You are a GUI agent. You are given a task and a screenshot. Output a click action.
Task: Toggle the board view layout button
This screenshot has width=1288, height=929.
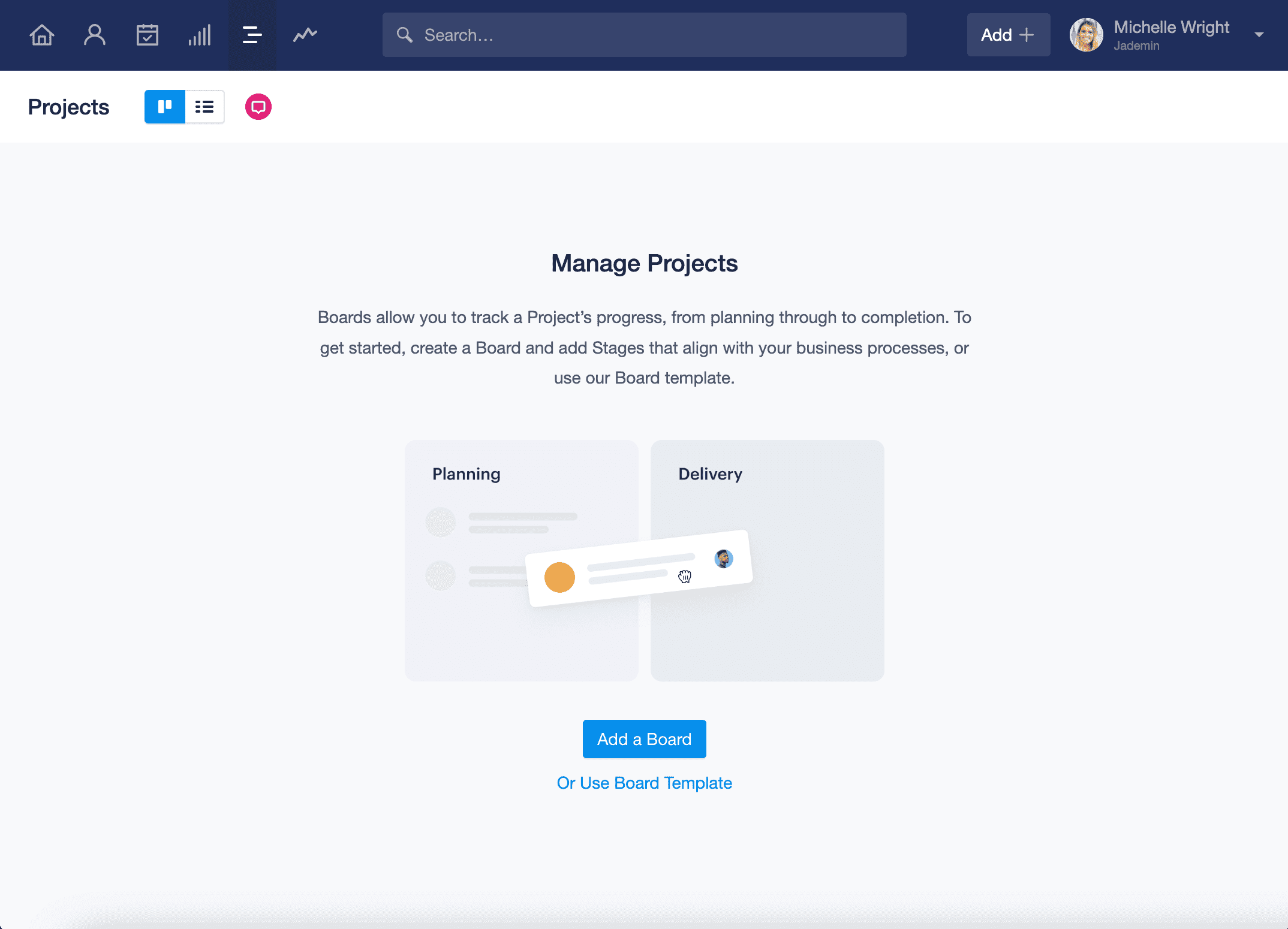point(164,107)
